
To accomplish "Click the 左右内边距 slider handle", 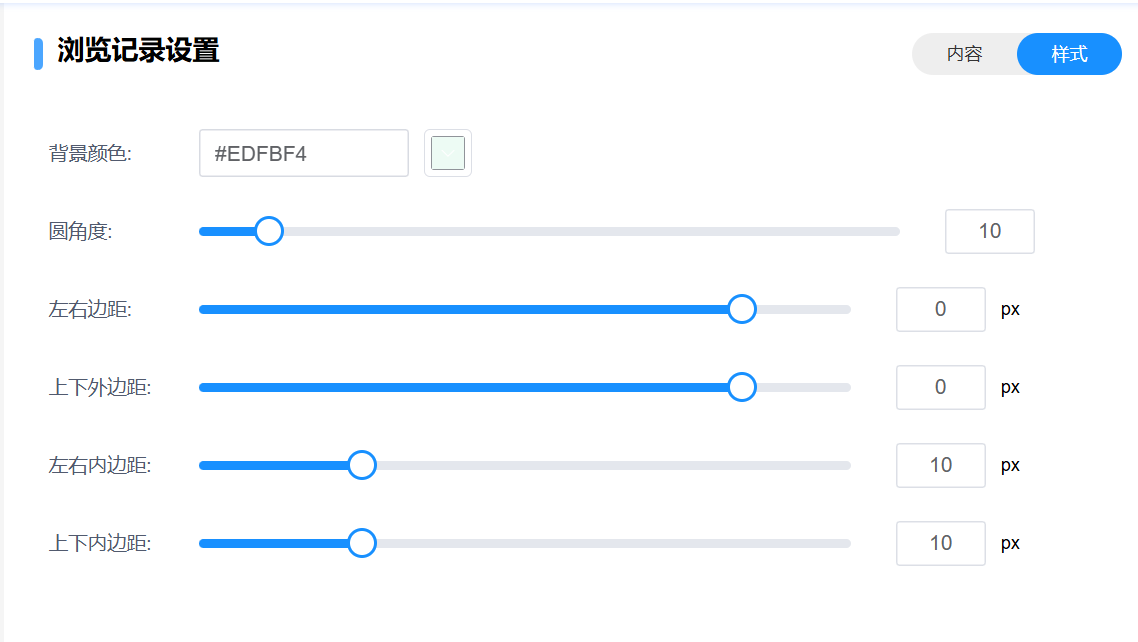I will (x=361, y=465).
